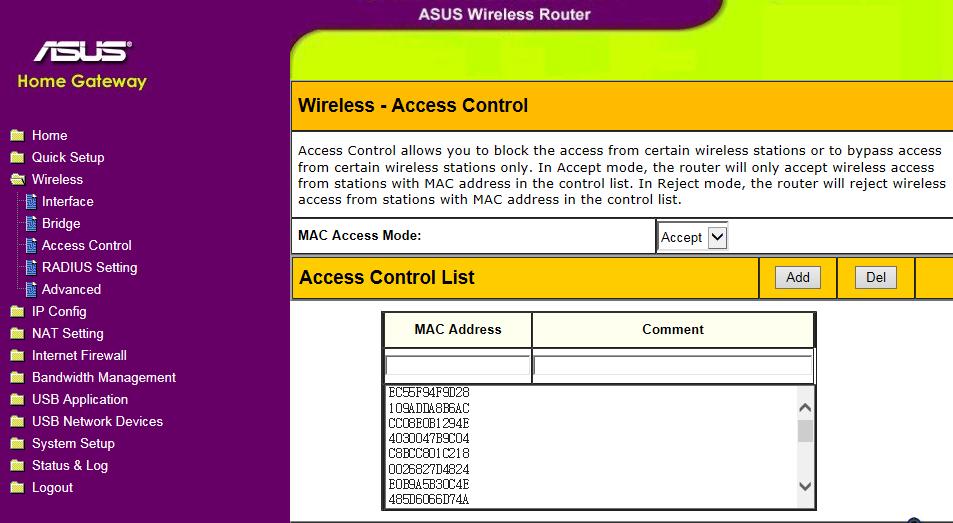Click the MAC Address input field
The height and width of the screenshot is (523, 953).
[x=457, y=366]
